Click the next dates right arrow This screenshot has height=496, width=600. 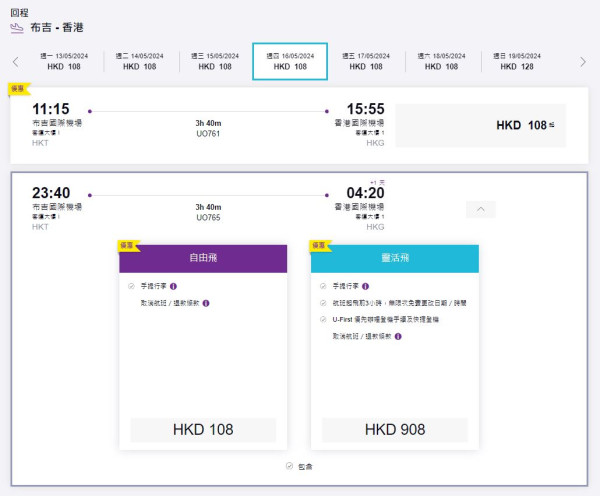coord(583,62)
